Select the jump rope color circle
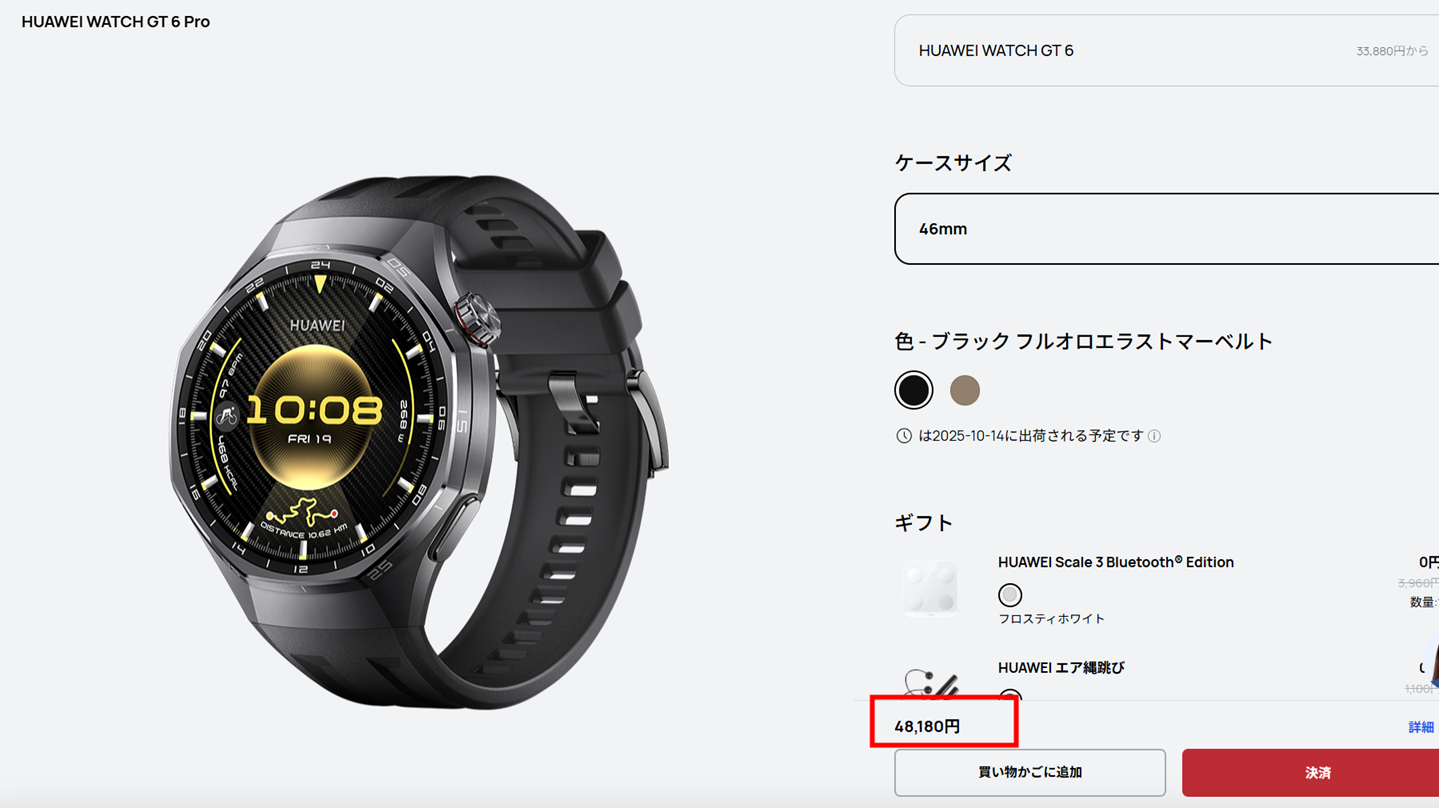This screenshot has width=1439, height=808. [x=1010, y=695]
